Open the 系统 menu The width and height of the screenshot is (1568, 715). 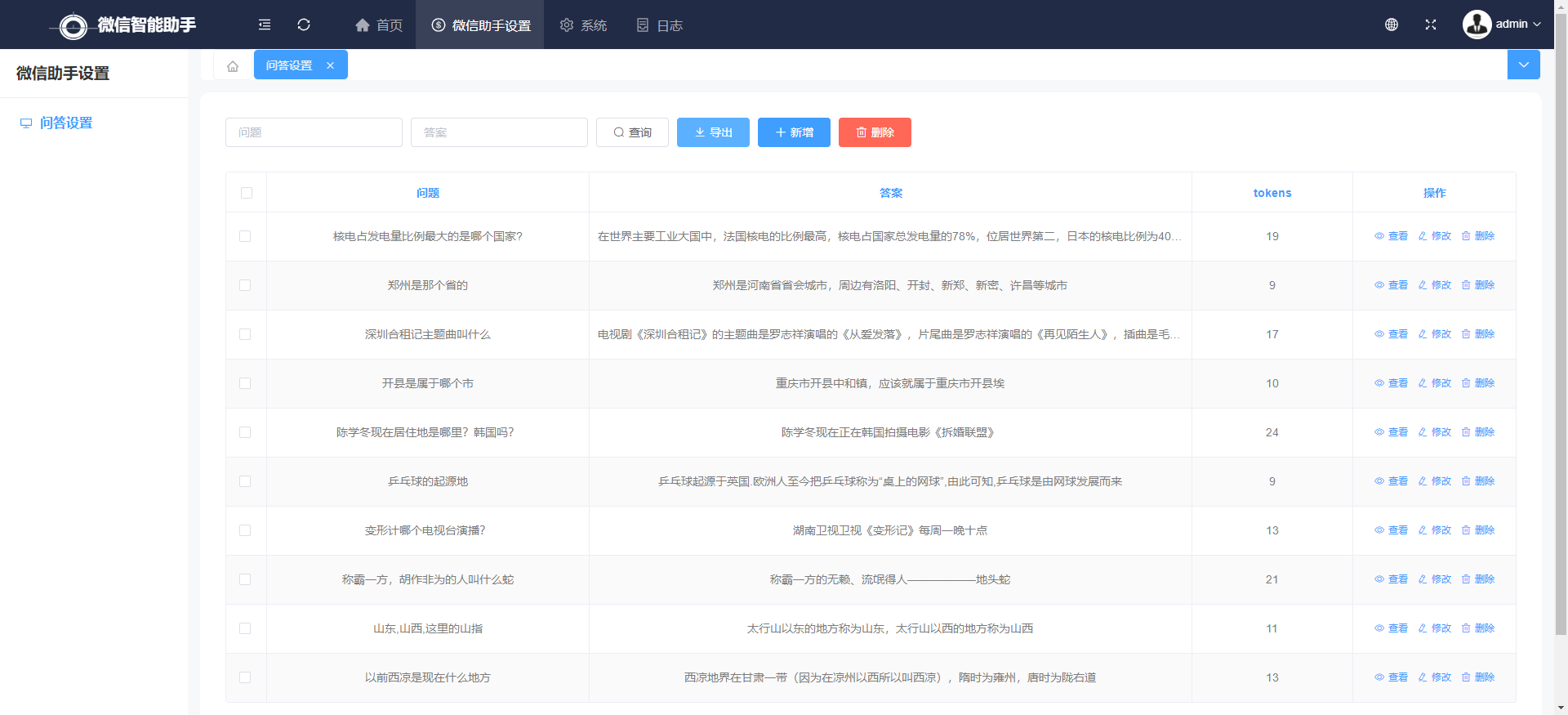pos(583,25)
